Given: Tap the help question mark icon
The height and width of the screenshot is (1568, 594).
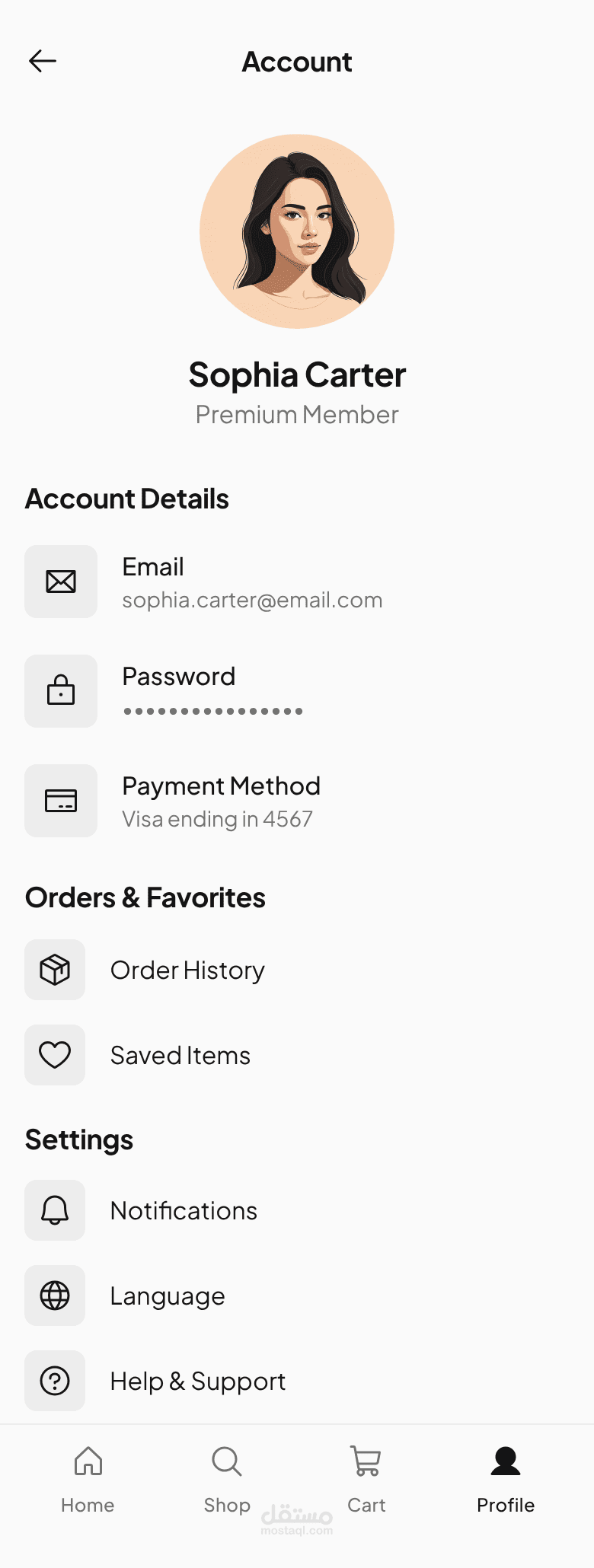Looking at the screenshot, I should pos(55,1381).
